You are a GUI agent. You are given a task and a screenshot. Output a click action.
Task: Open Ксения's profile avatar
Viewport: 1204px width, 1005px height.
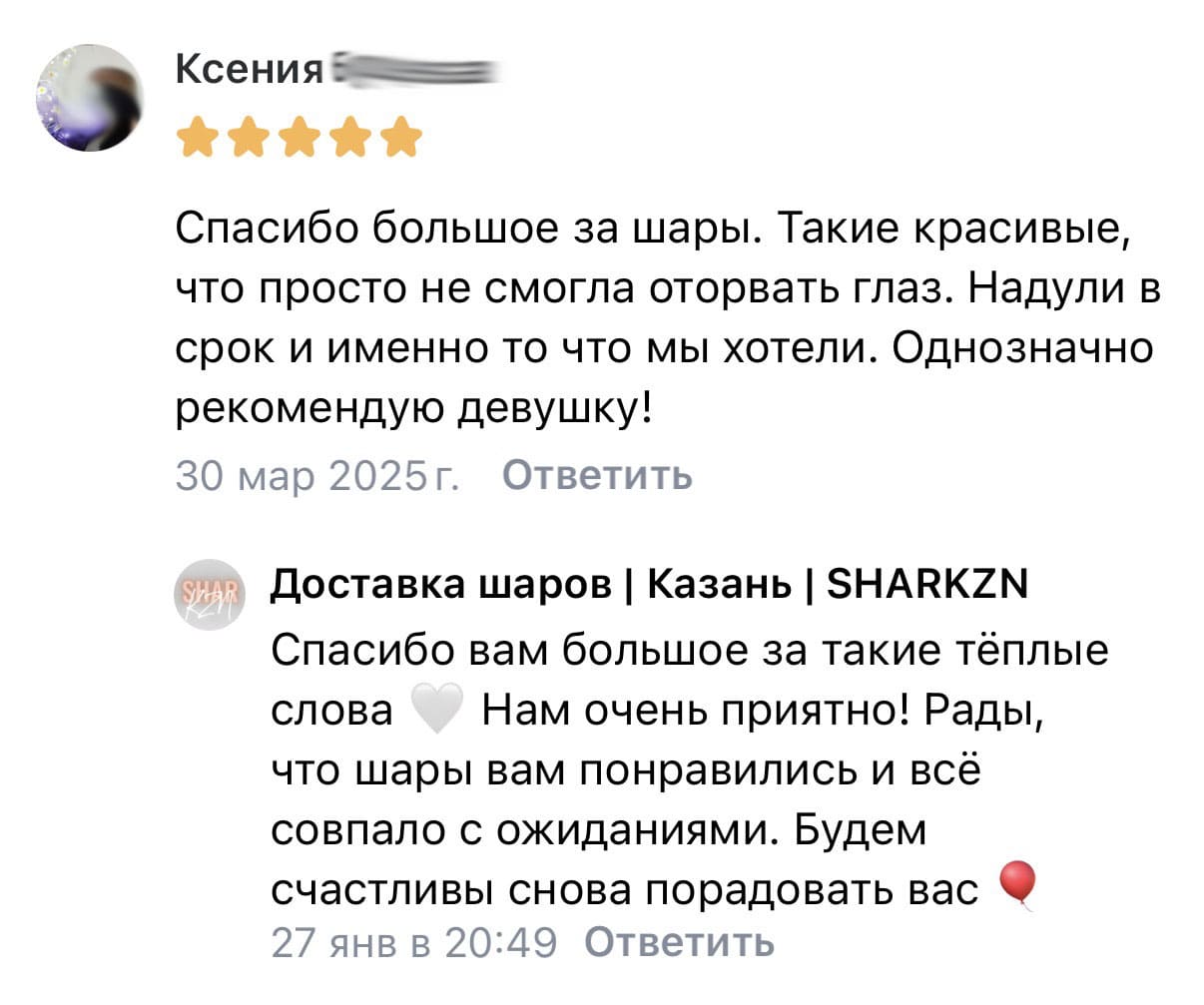click(89, 99)
